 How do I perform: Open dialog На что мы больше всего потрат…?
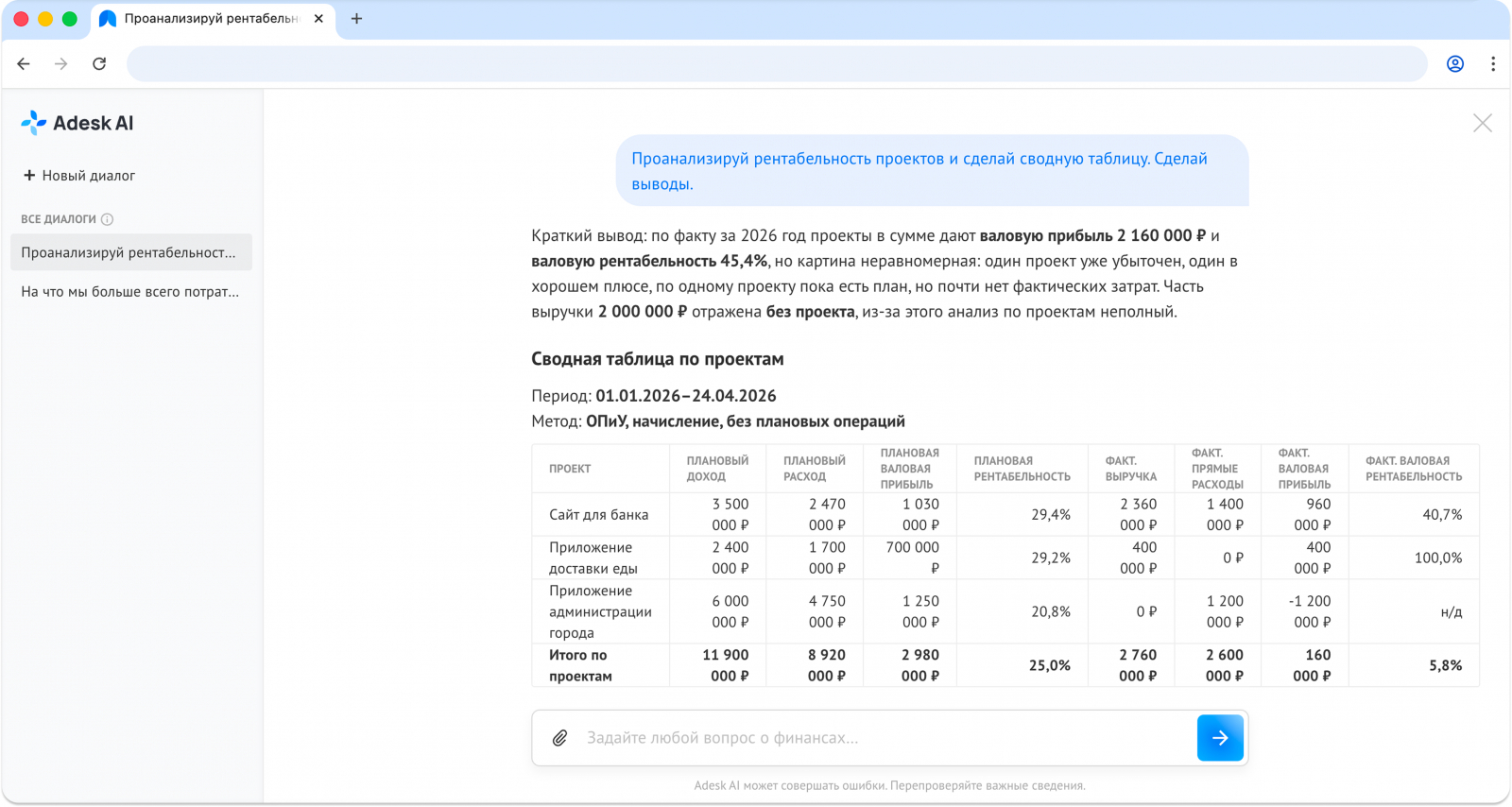[x=131, y=292]
